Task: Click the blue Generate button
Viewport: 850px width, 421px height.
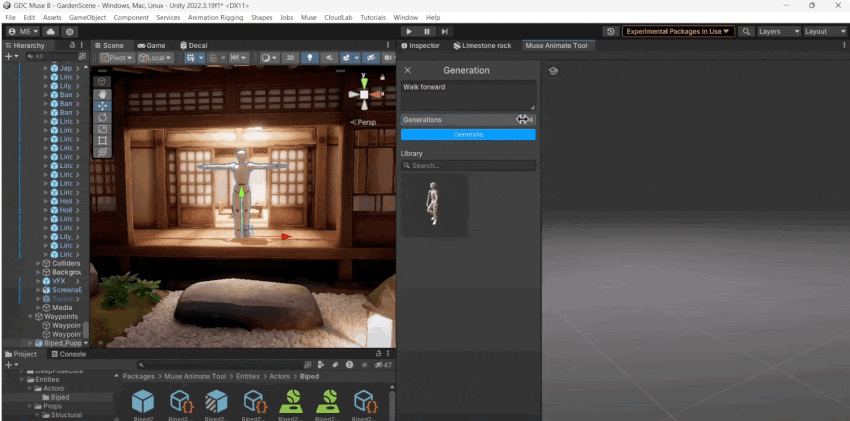Action: pos(468,134)
